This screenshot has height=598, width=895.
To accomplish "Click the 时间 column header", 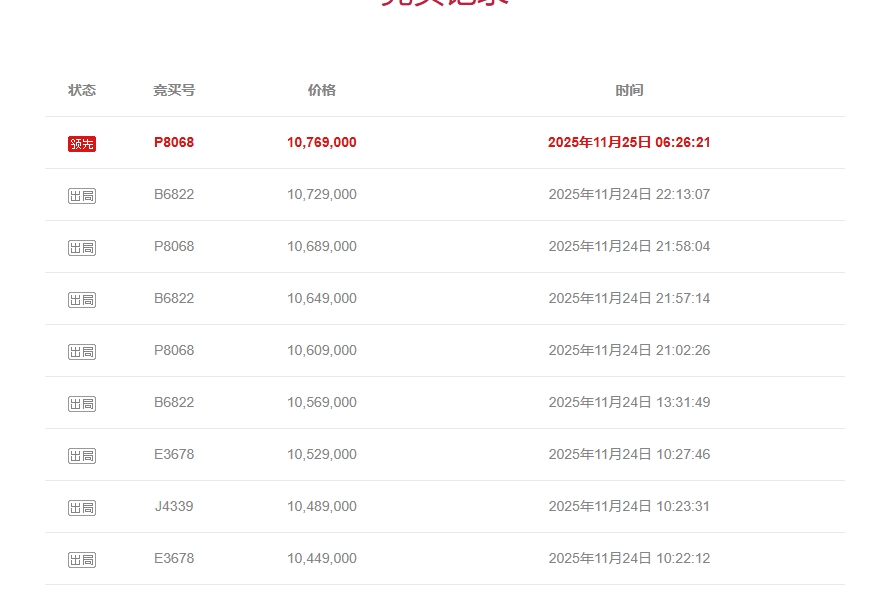I will tap(629, 90).
